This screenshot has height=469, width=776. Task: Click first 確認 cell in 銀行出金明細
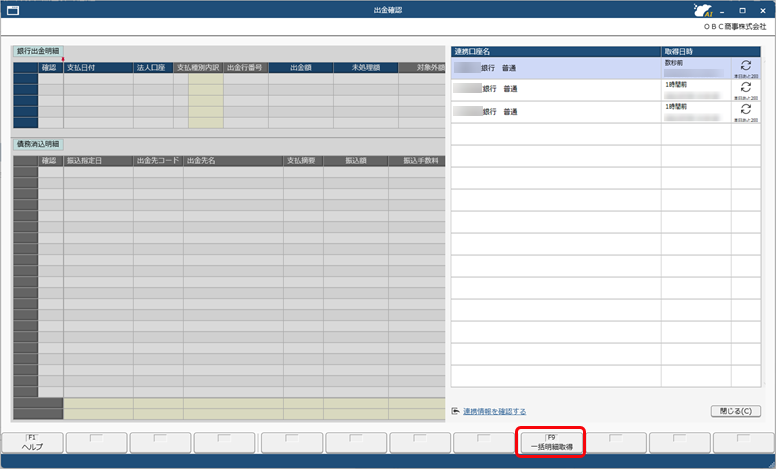coord(50,79)
